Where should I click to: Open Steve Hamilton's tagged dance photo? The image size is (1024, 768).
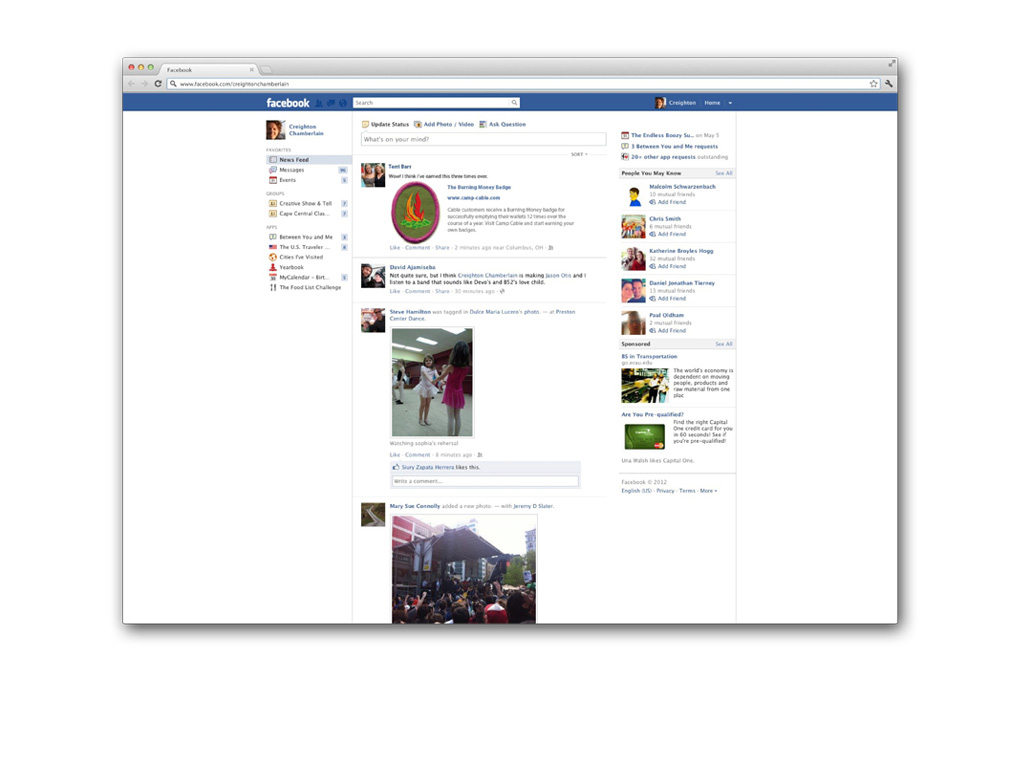432,382
